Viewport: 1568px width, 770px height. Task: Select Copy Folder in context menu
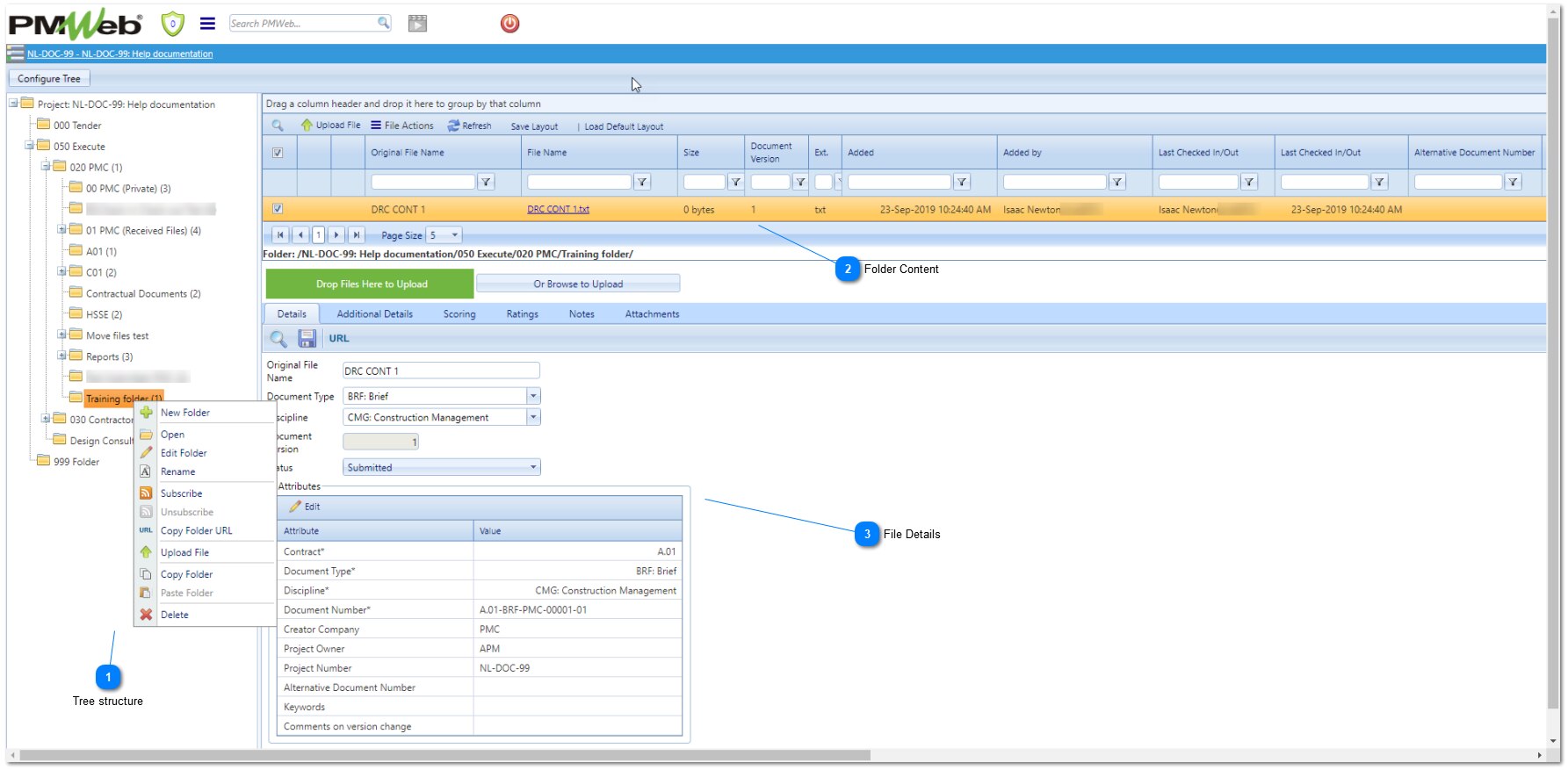tap(186, 574)
